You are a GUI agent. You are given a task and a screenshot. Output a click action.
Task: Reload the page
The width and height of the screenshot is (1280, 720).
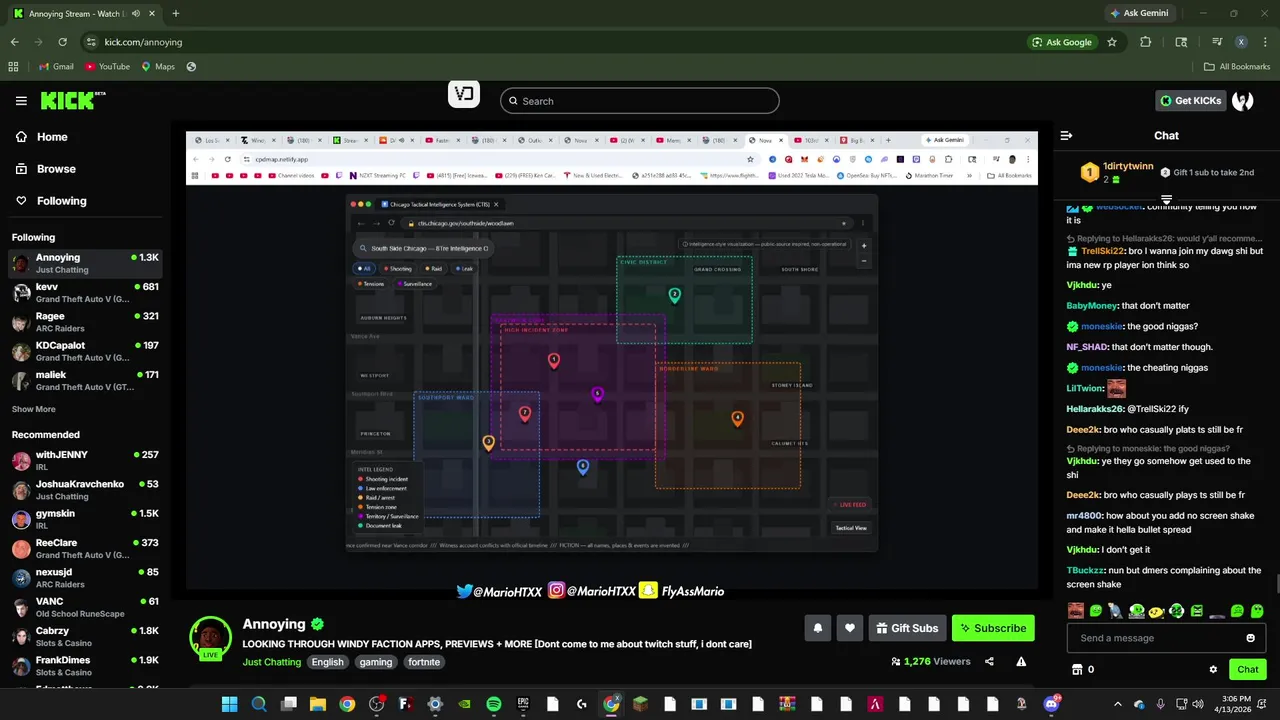pos(62,42)
